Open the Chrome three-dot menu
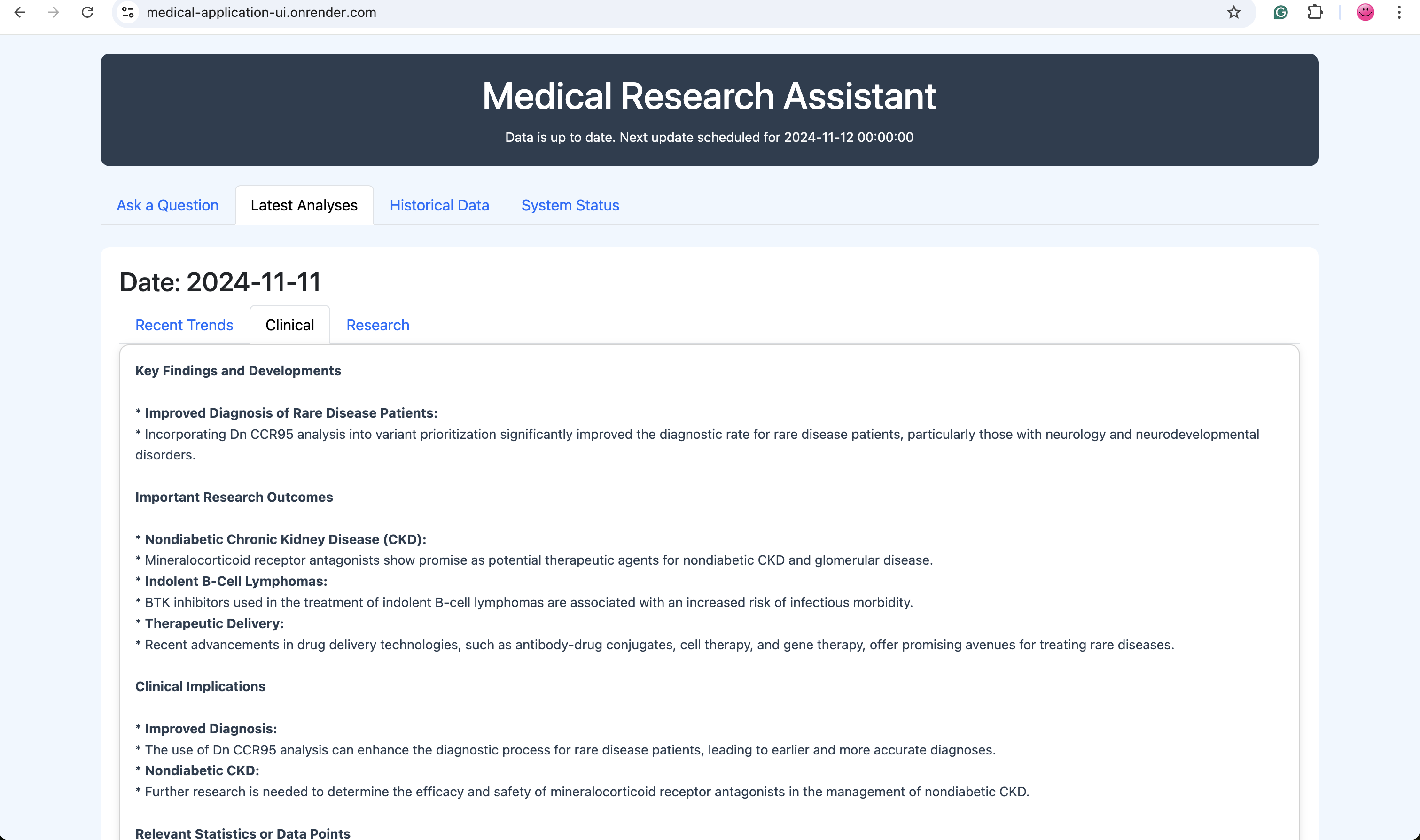This screenshot has width=1420, height=840. pos(1399,13)
